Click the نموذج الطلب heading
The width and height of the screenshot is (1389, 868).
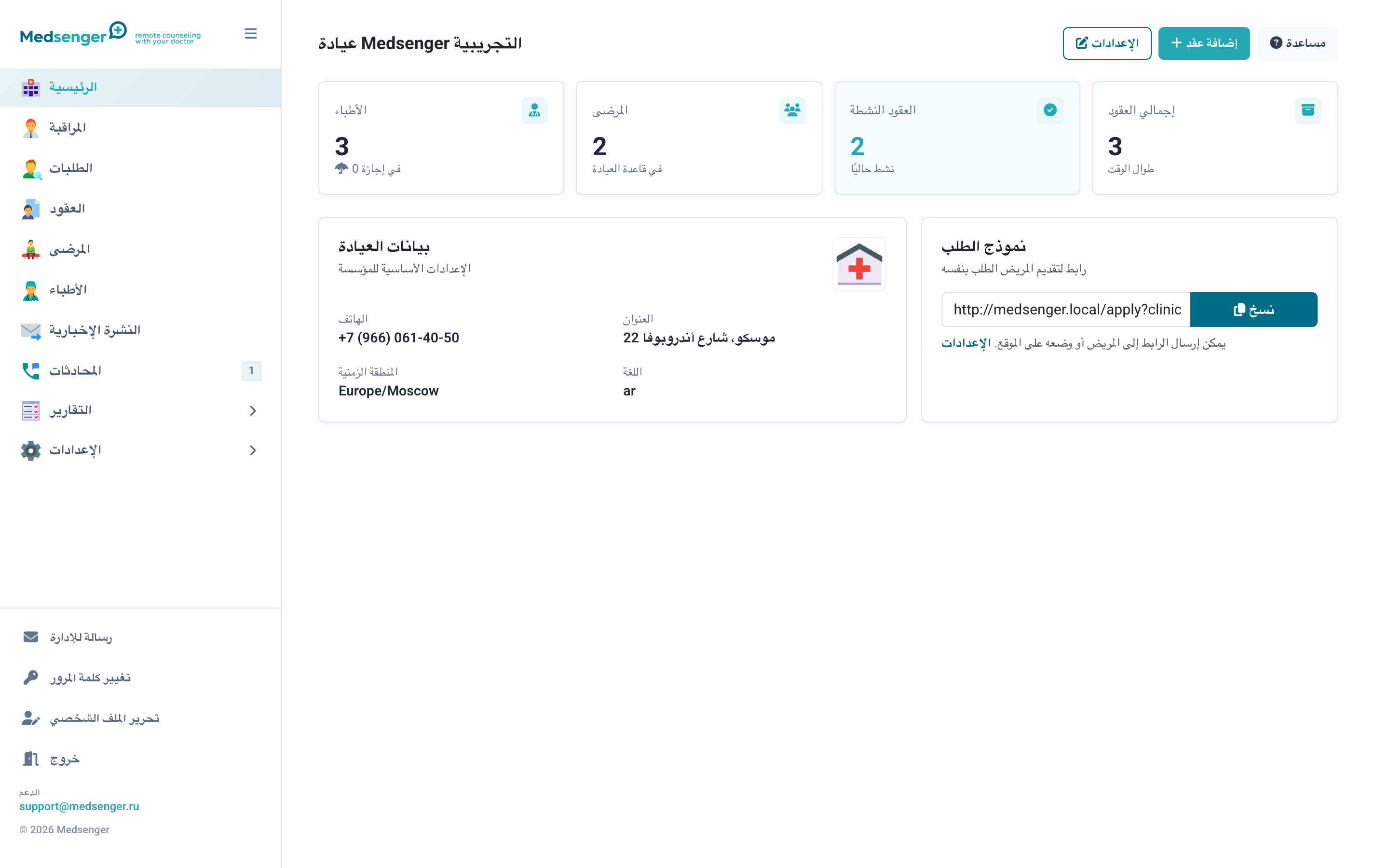tap(984, 246)
